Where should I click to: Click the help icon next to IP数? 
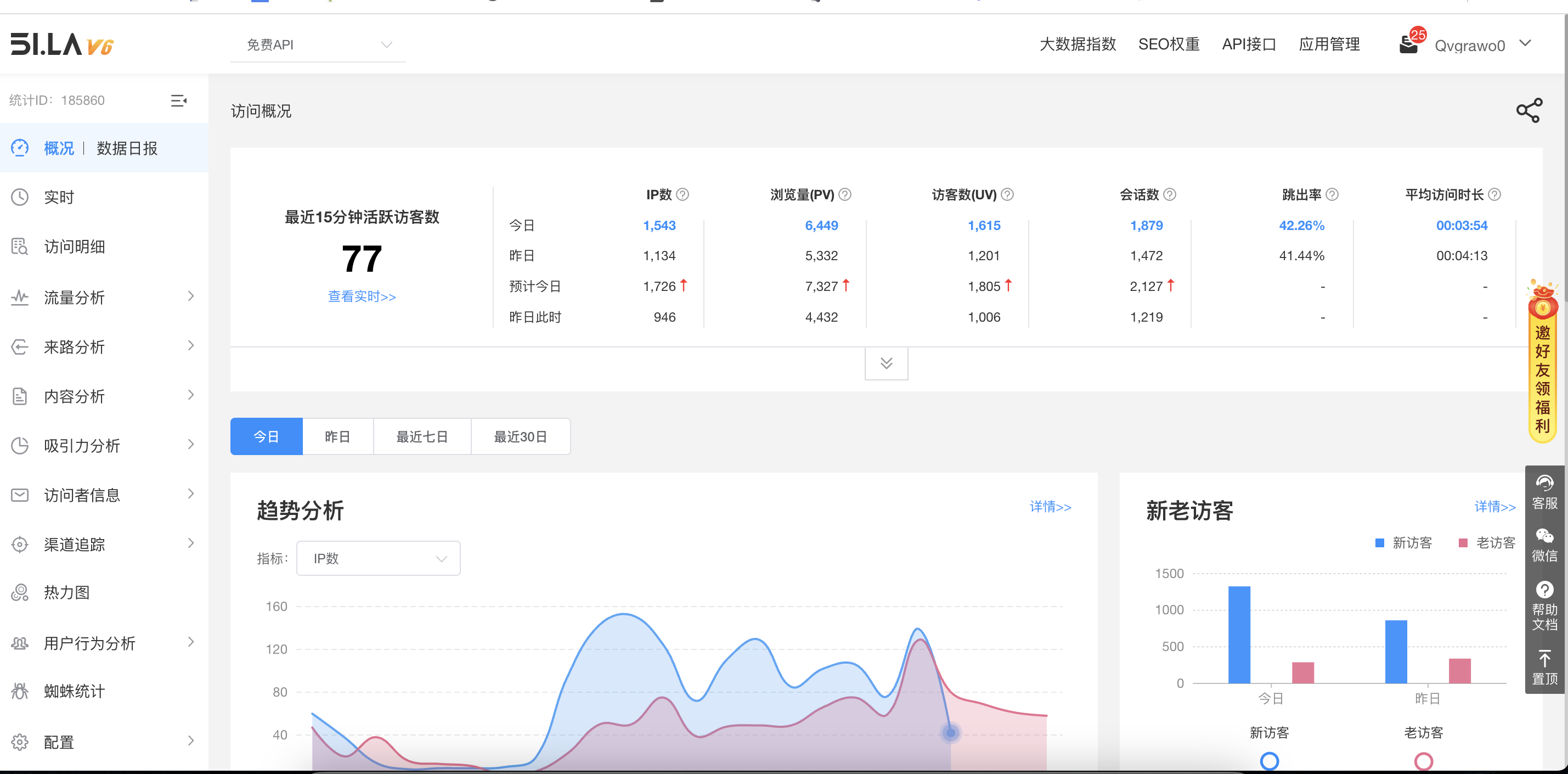click(683, 195)
